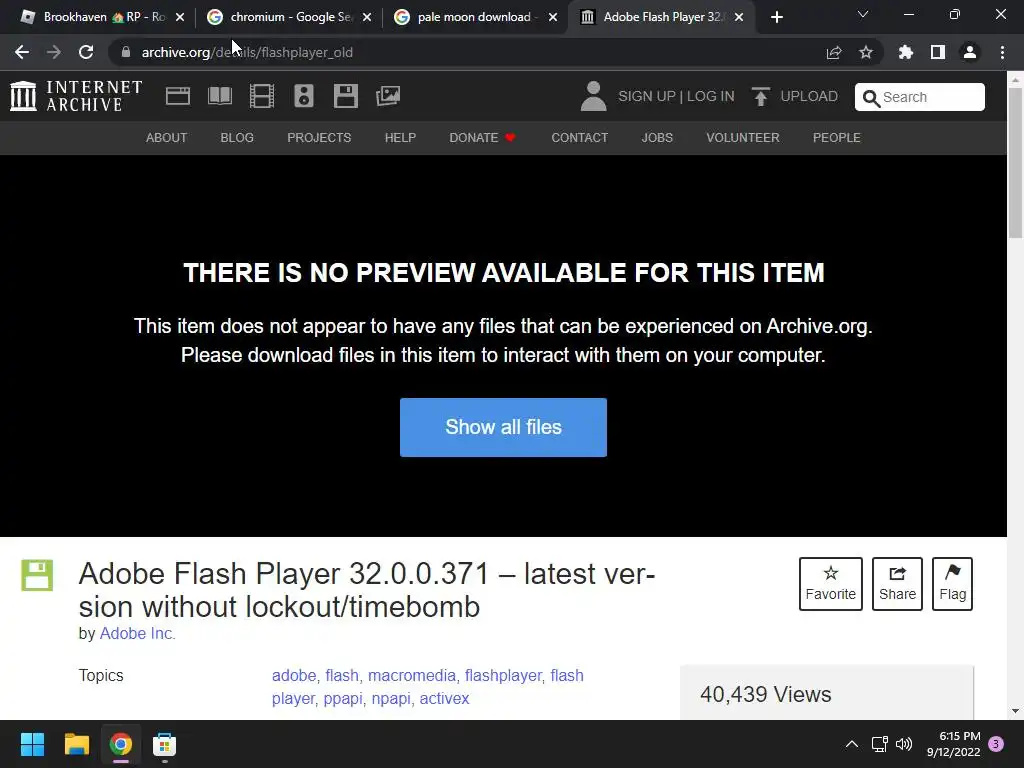Viewport: 1024px width, 768px height.
Task: Close the pale moon download tab
Action: (x=553, y=18)
